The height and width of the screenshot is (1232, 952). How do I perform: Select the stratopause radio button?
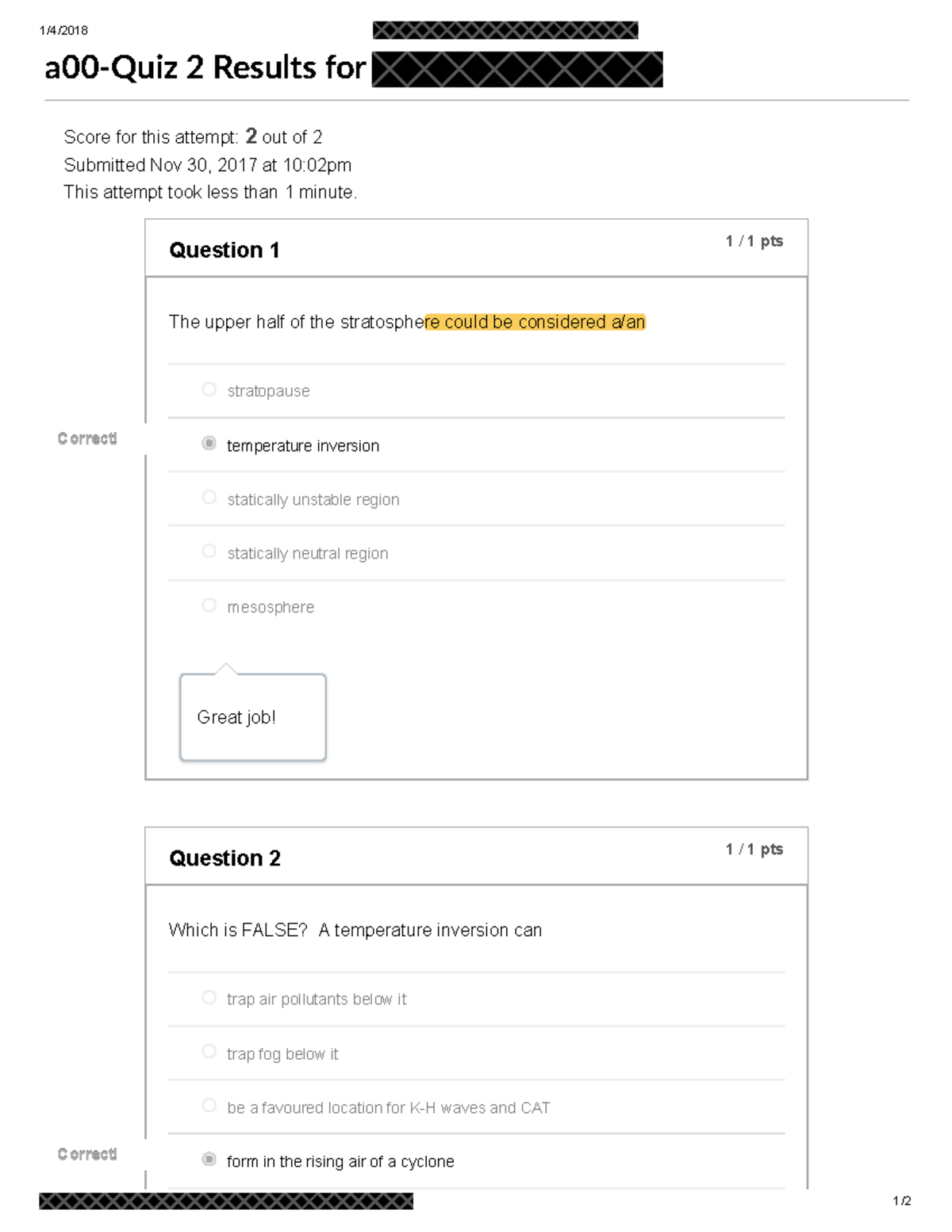(209, 389)
